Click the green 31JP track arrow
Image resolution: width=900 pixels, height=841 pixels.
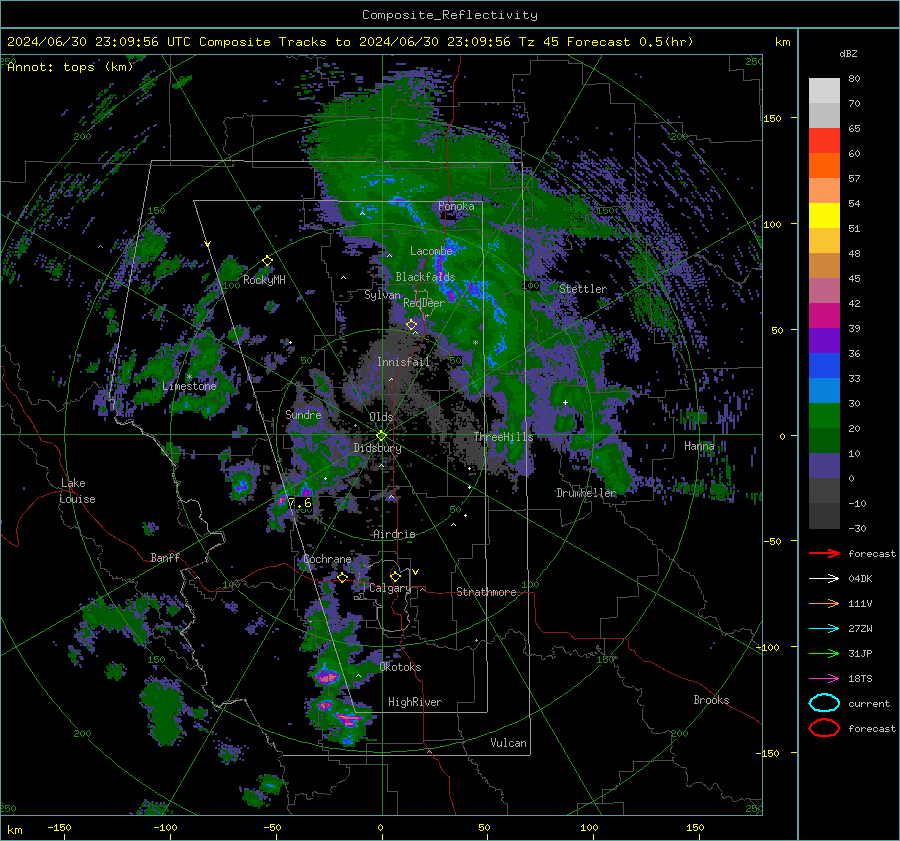pos(824,653)
